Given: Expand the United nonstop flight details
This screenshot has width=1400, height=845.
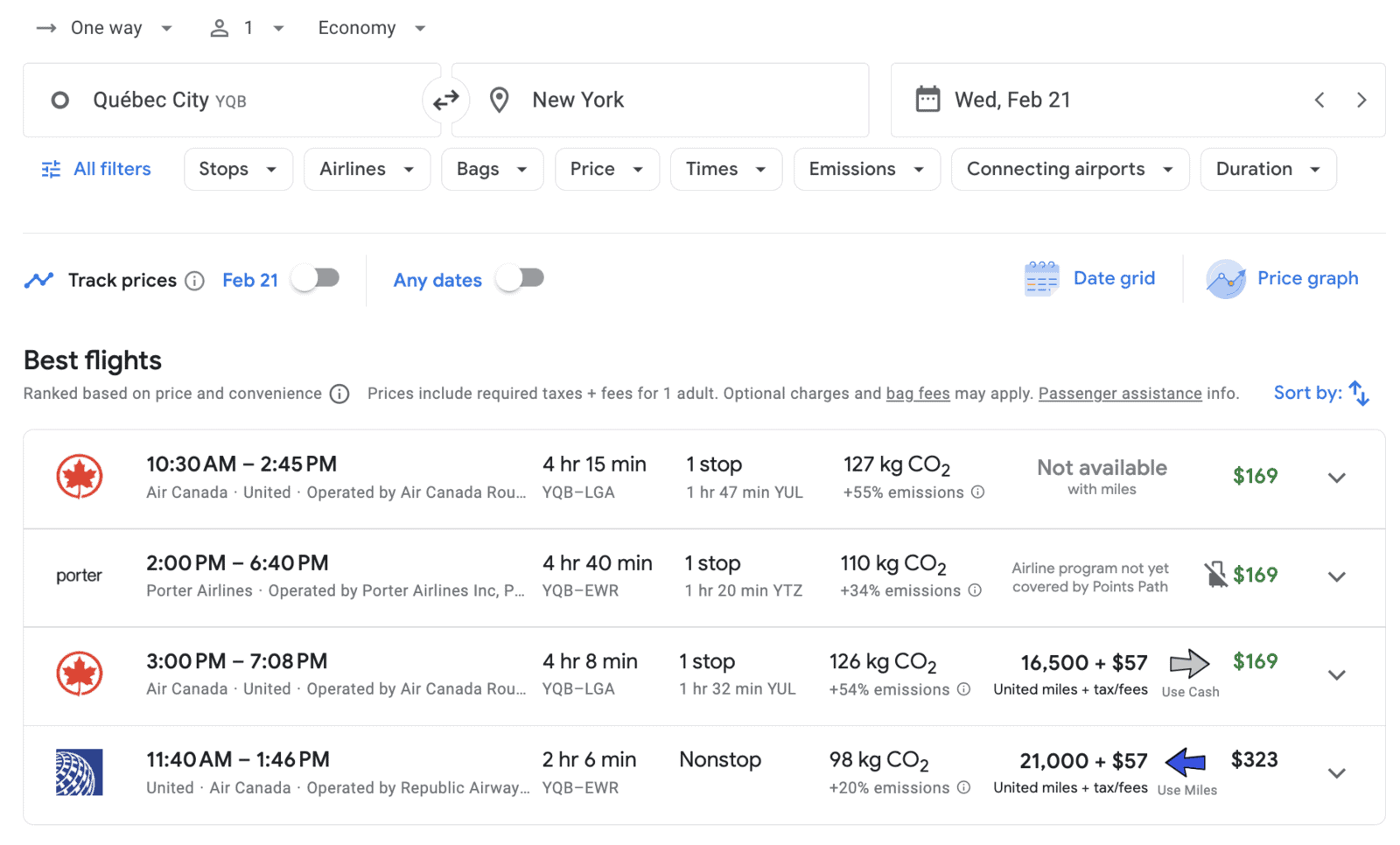Looking at the screenshot, I should coord(1336,773).
